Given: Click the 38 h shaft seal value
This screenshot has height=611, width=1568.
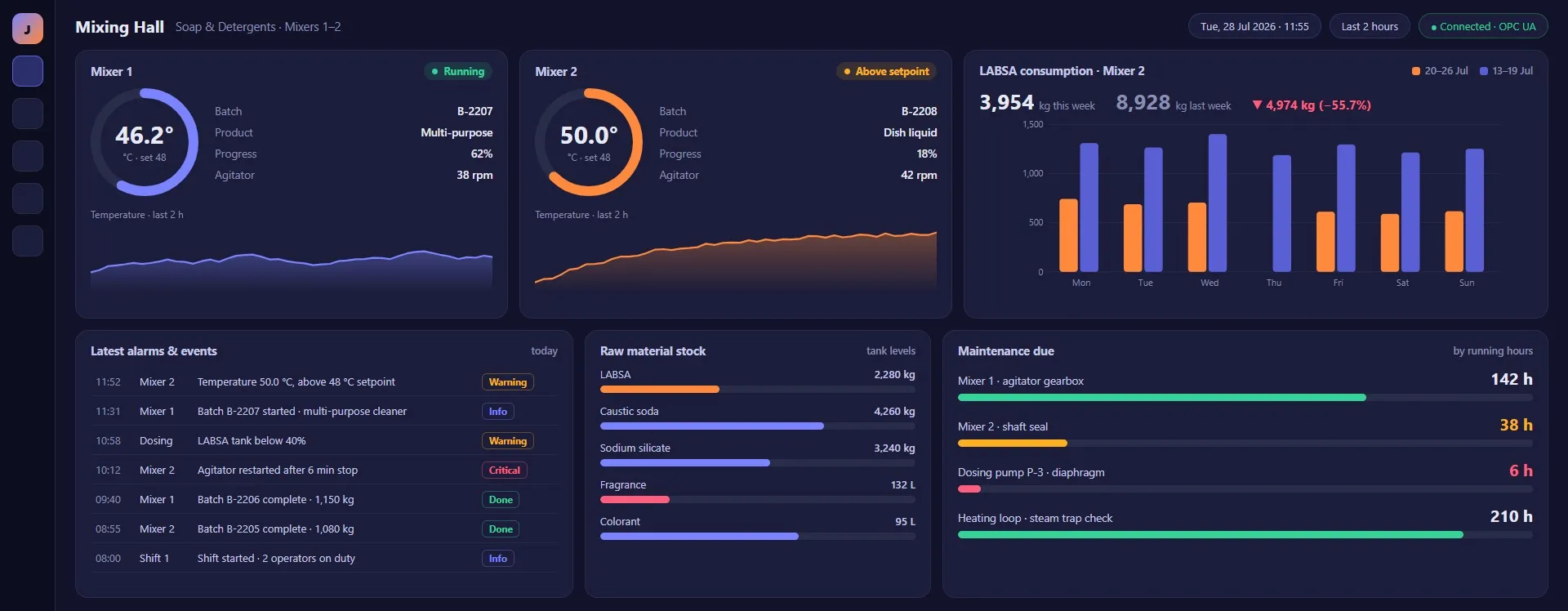Looking at the screenshot, I should click(1517, 425).
